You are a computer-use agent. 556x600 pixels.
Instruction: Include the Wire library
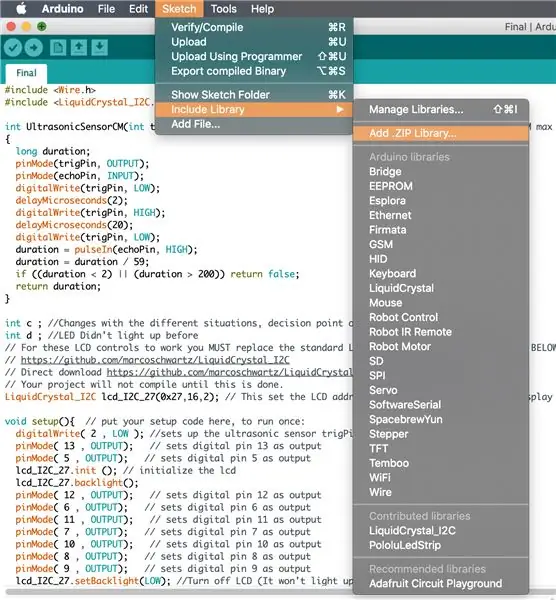coord(441,492)
